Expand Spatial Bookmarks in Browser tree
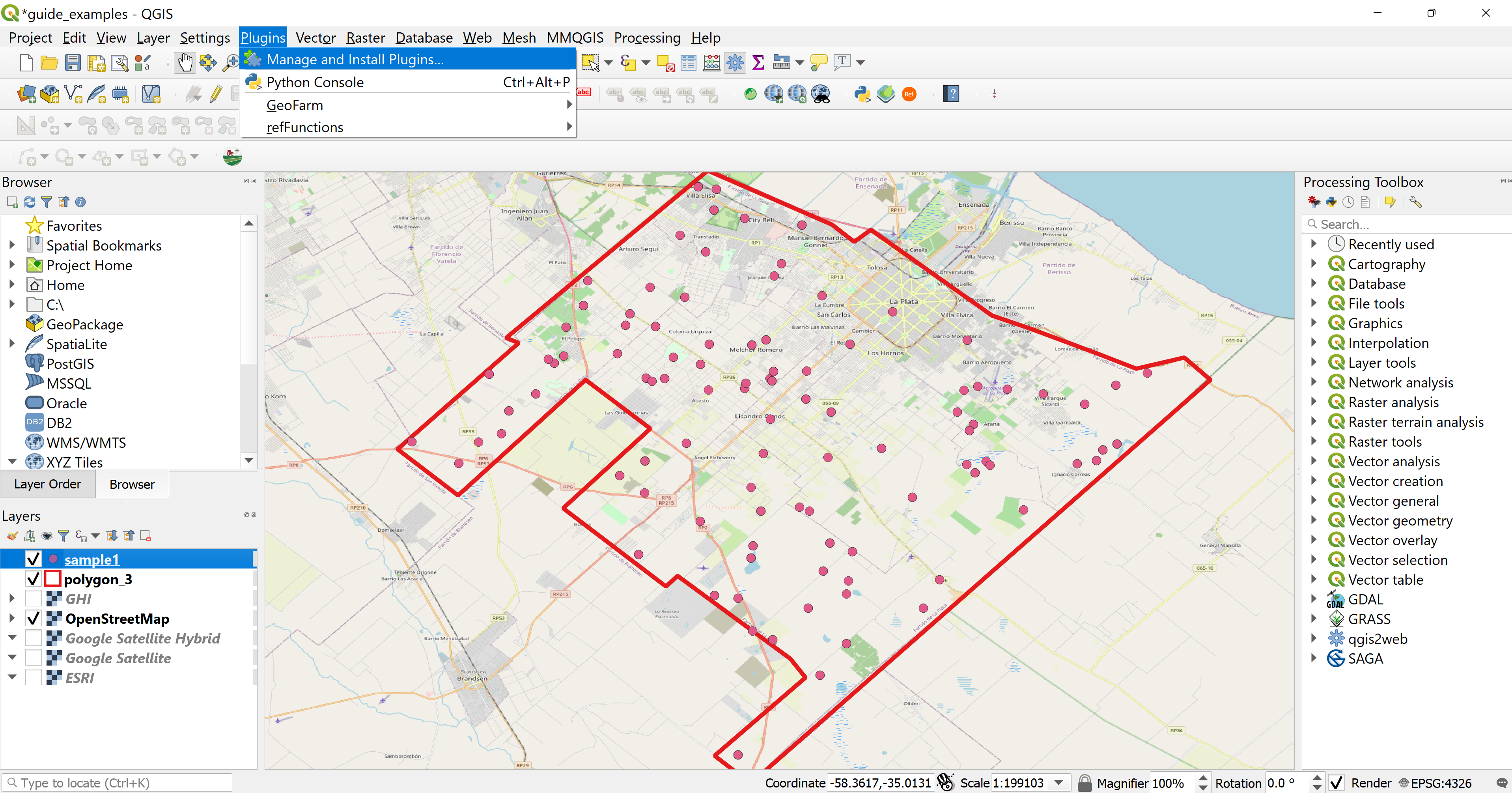Image resolution: width=1512 pixels, height=793 pixels. (x=12, y=245)
